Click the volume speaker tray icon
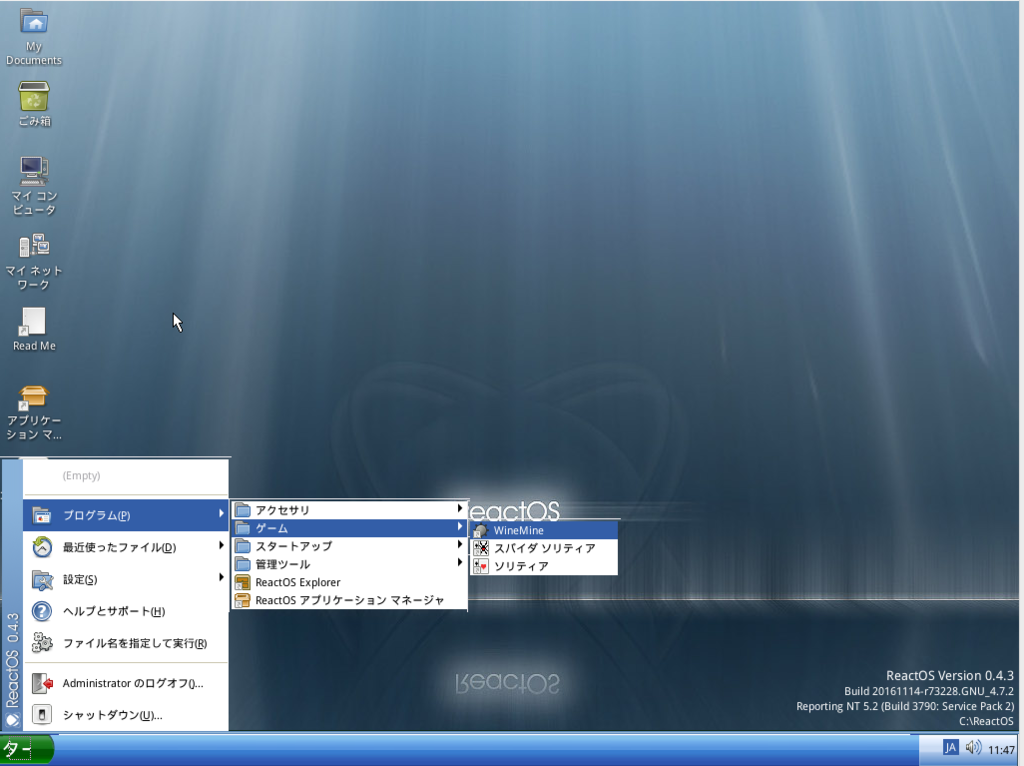1024x766 pixels. click(973, 748)
